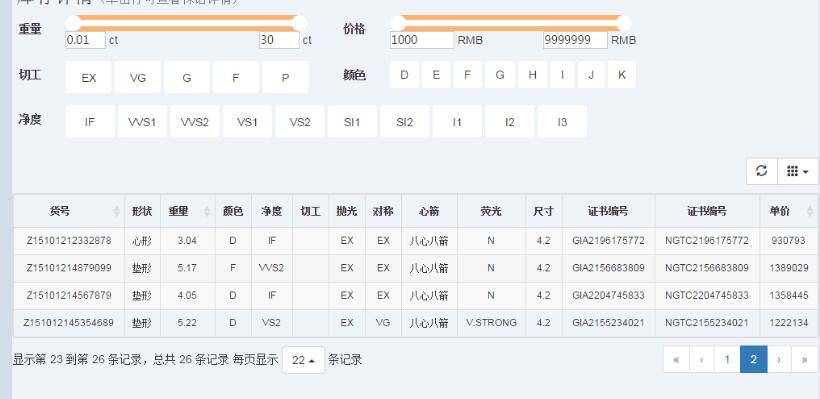Click weight slider maximum handle
Image resolution: width=820 pixels, height=399 pixels.
300,23
